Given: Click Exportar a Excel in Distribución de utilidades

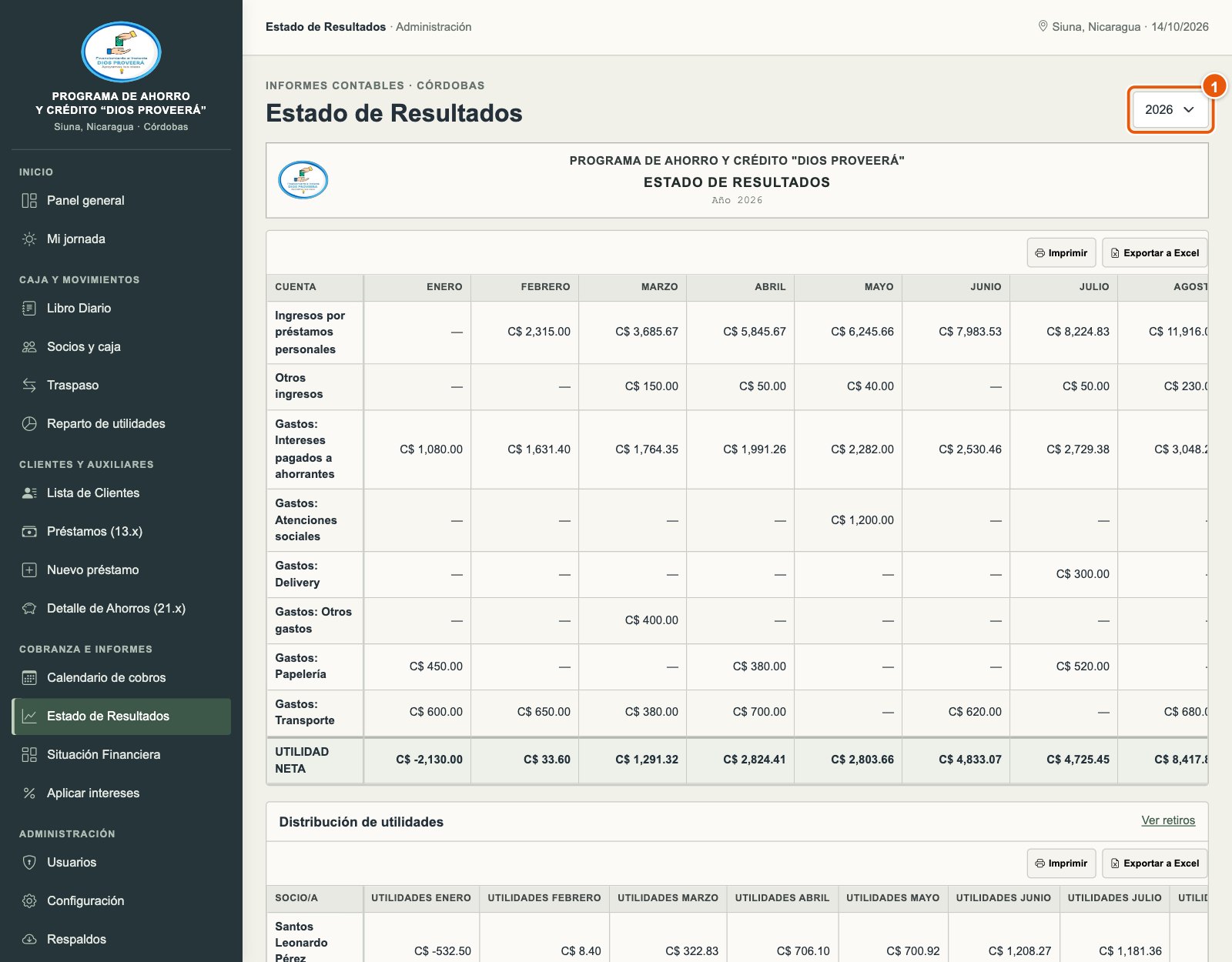Looking at the screenshot, I should pos(1154,863).
